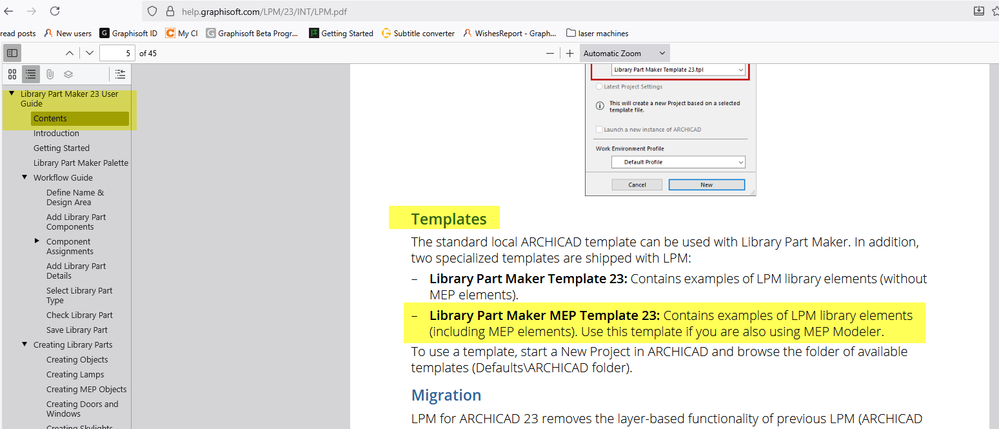Click the Migration heading in the document

[446, 395]
